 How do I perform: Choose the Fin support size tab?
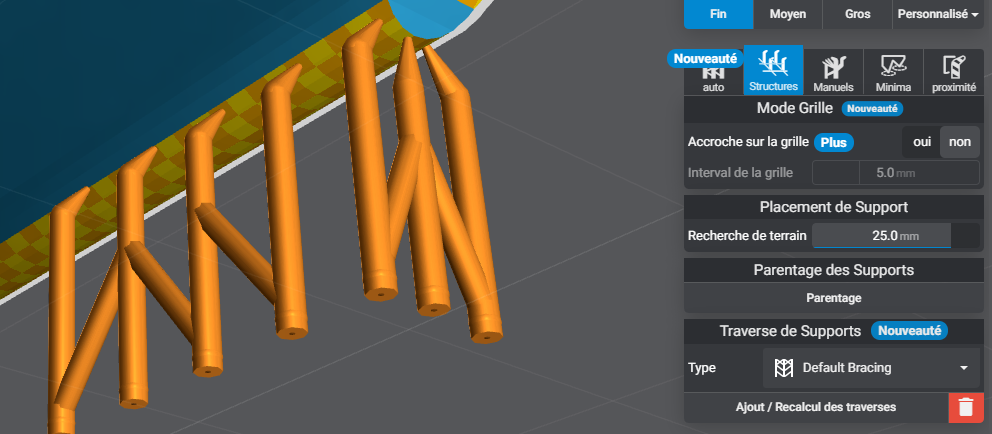718,14
